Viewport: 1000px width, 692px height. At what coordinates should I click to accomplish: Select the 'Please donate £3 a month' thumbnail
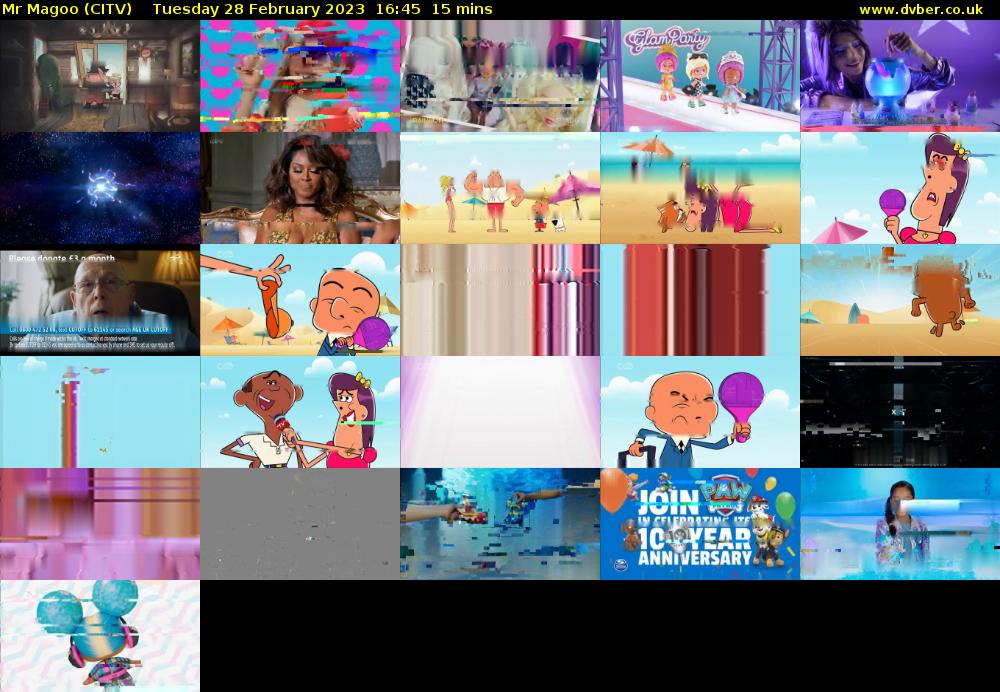coord(100,300)
